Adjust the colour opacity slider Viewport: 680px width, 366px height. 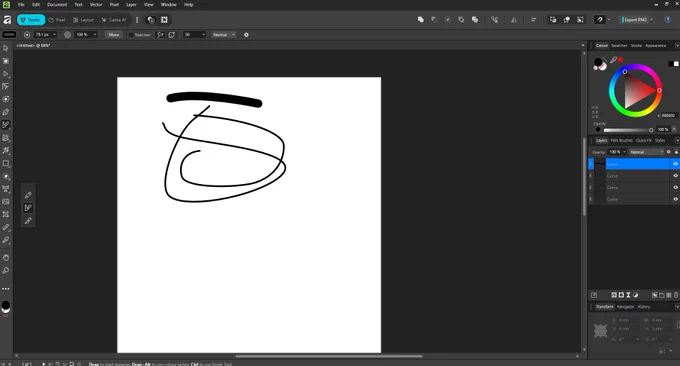(x=627, y=130)
